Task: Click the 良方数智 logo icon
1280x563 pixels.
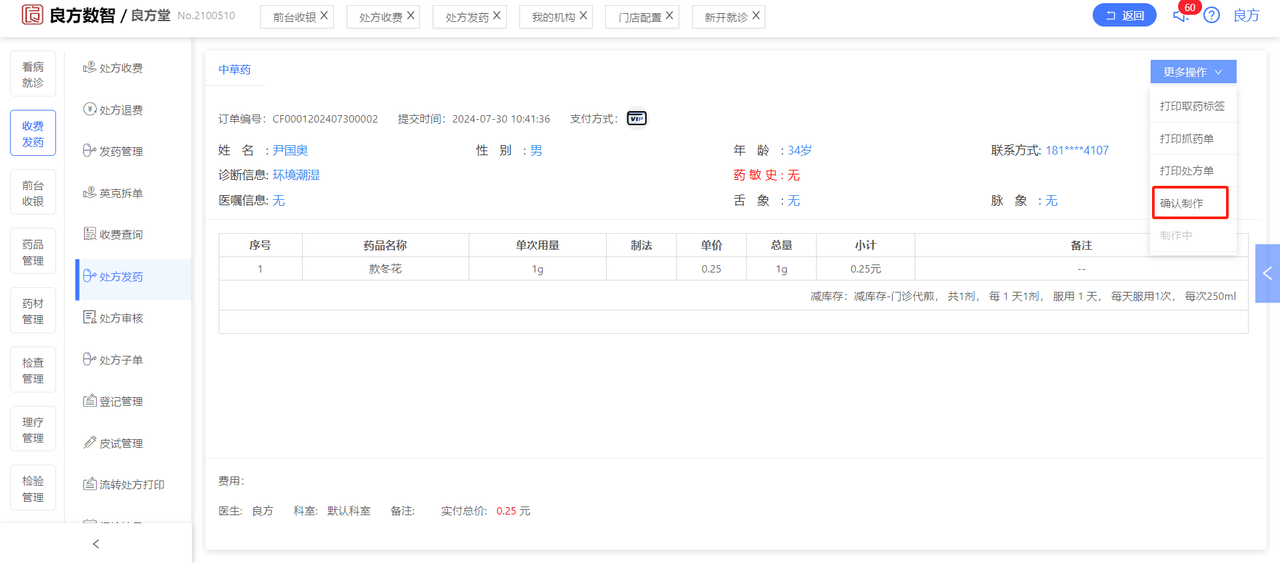Action: (33, 15)
